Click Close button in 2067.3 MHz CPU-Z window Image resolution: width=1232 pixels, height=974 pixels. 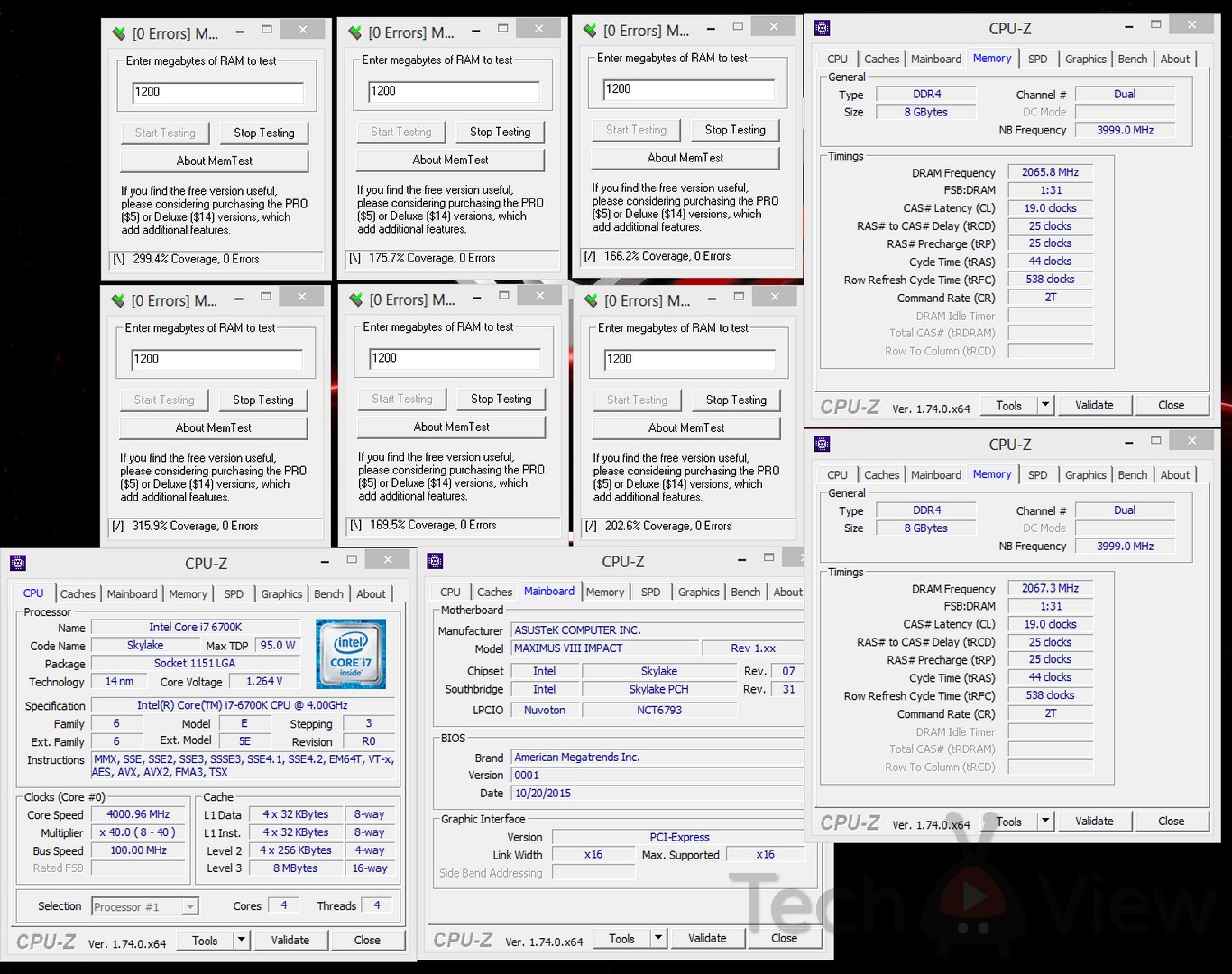pyautogui.click(x=1172, y=822)
